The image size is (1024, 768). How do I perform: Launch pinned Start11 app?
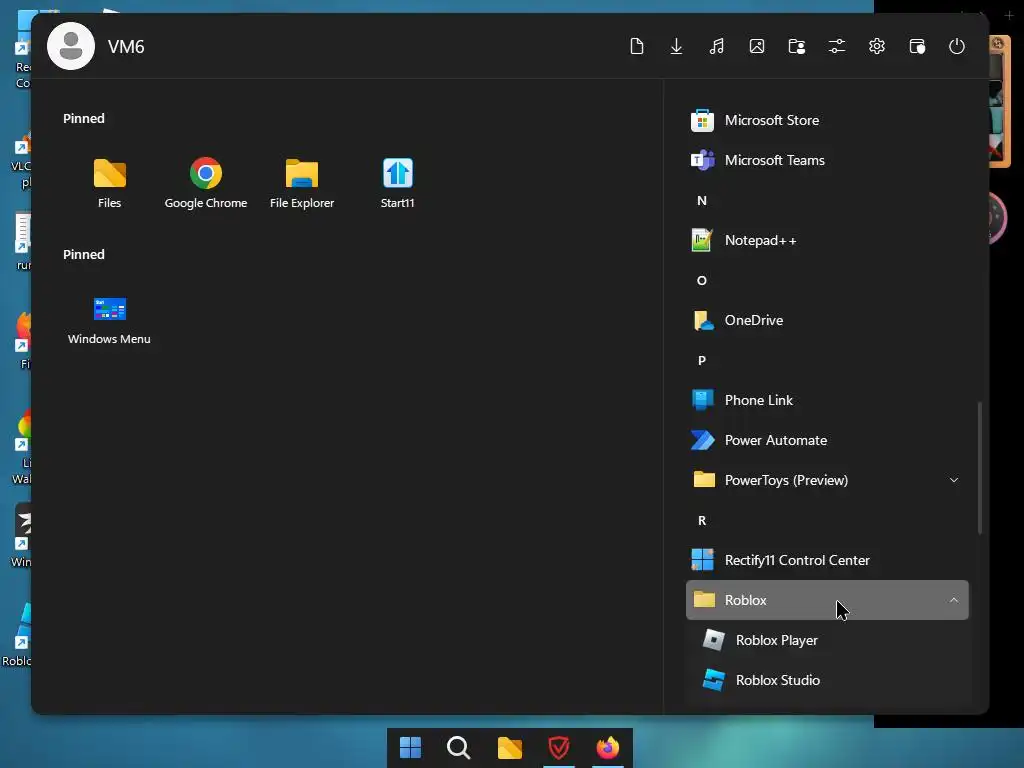398,183
